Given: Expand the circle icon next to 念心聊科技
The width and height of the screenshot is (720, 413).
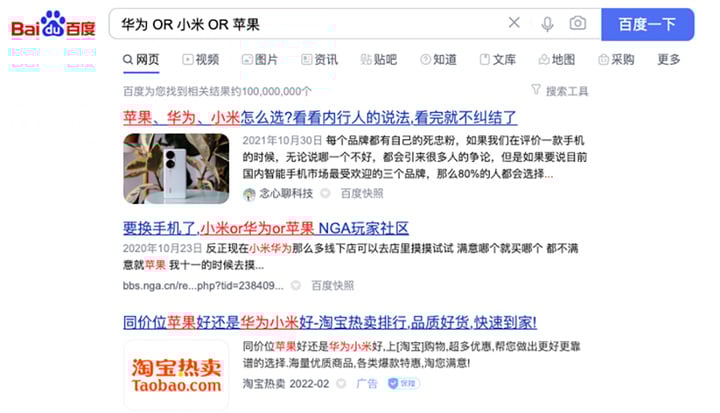Looking at the screenshot, I should pyautogui.click(x=325, y=193).
